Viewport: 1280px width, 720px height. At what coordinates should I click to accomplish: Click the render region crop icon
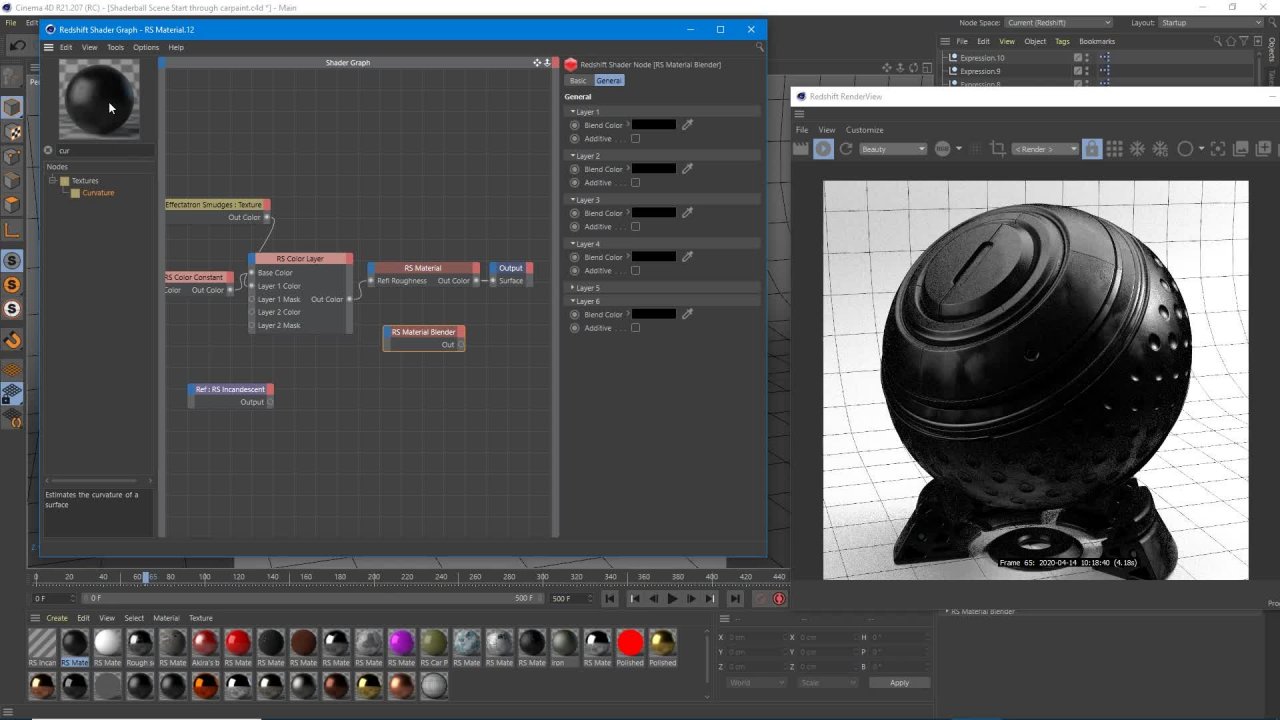[x=997, y=149]
